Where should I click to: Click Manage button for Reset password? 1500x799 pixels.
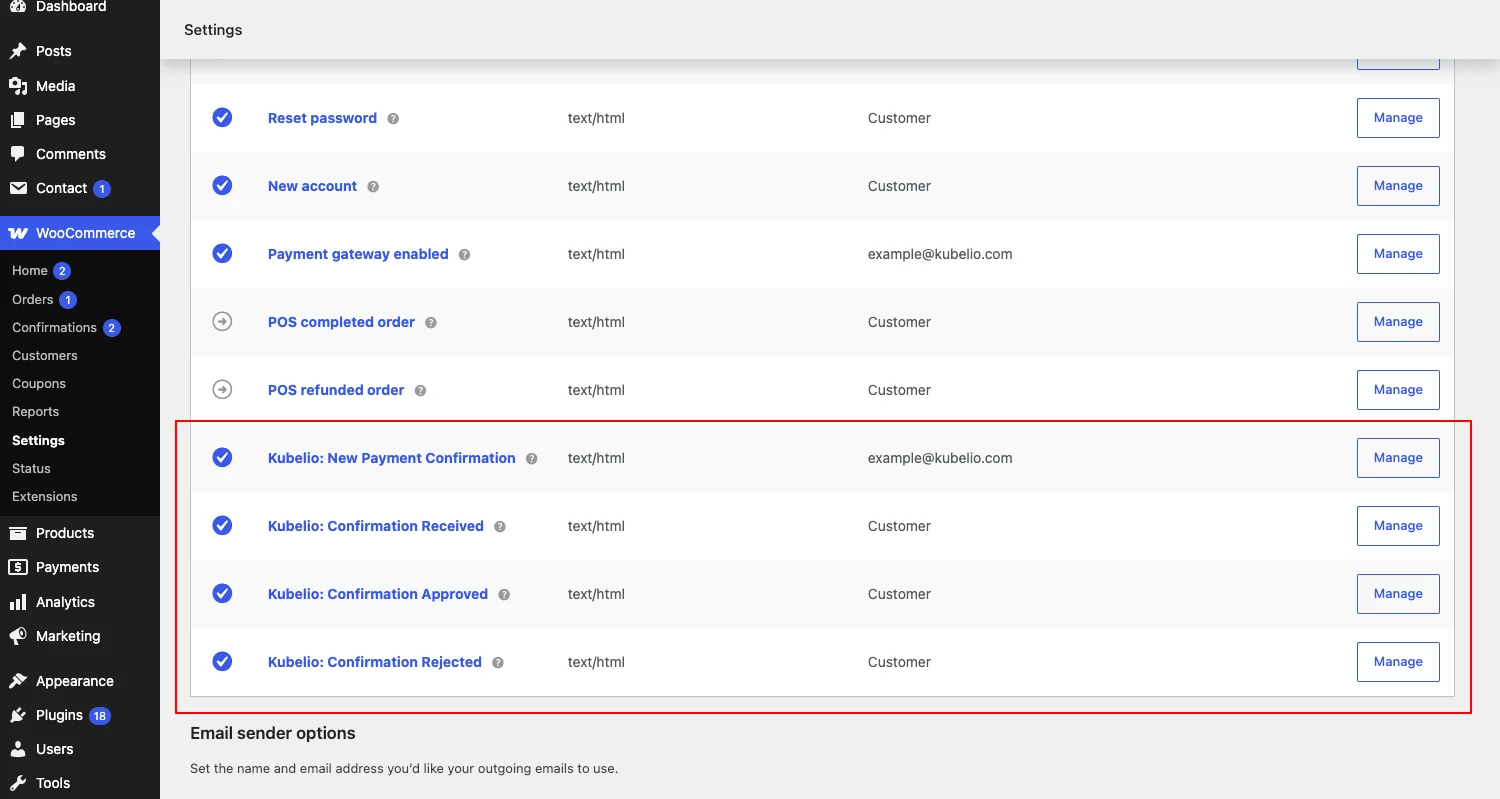[x=1398, y=118]
